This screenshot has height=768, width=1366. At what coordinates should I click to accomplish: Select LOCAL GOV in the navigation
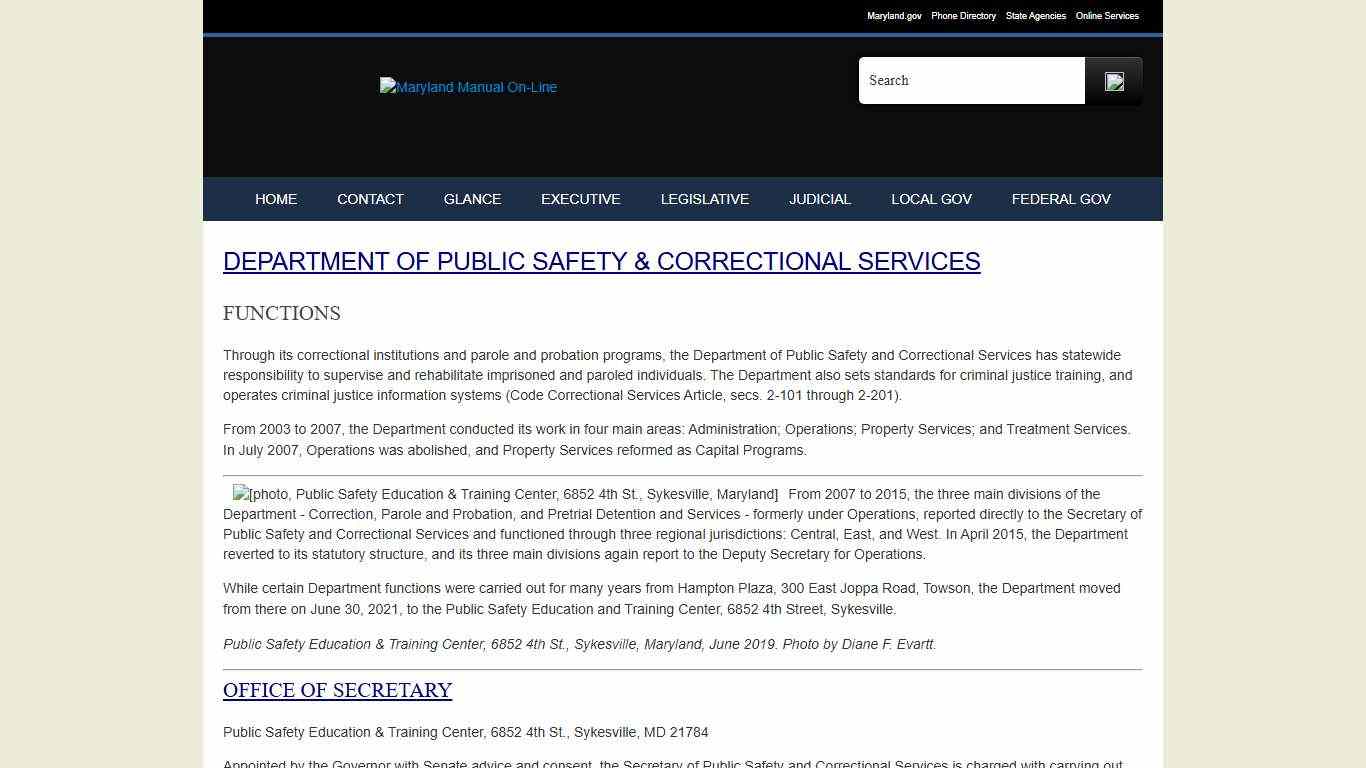coord(931,199)
